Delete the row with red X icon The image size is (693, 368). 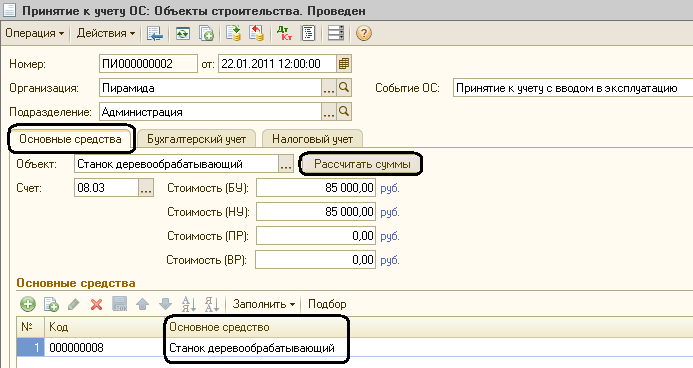pos(96,304)
